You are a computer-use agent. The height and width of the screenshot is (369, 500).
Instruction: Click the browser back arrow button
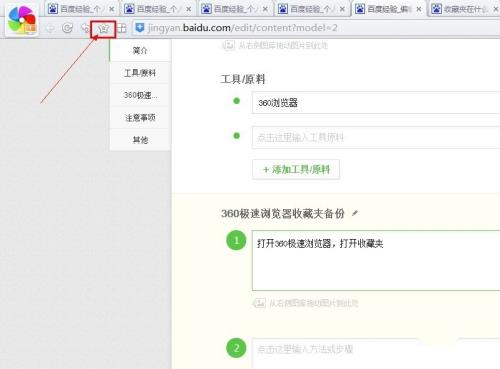tap(50, 29)
